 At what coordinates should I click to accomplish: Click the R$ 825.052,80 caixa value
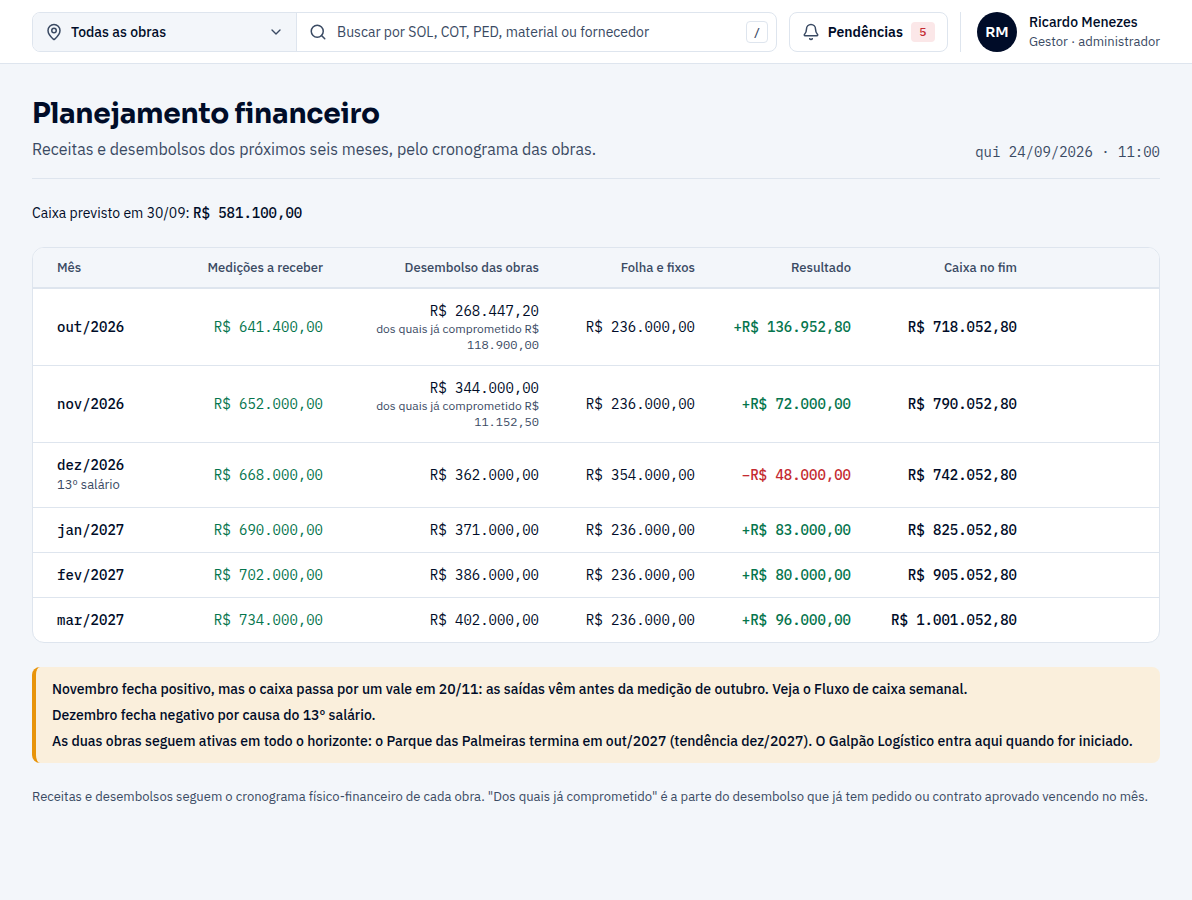pyautogui.click(x=962, y=530)
